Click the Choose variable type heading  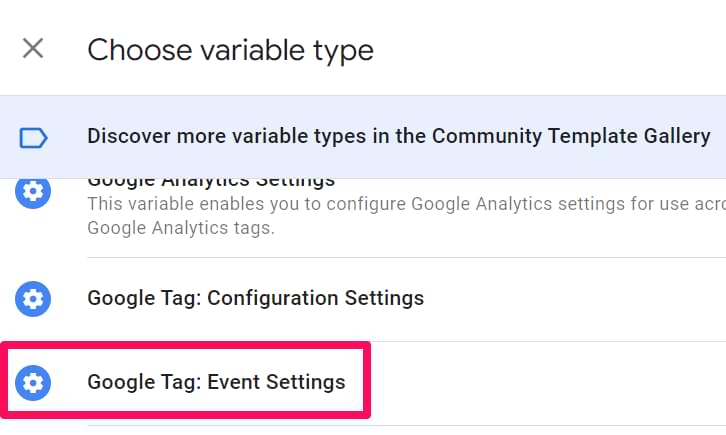tap(230, 50)
